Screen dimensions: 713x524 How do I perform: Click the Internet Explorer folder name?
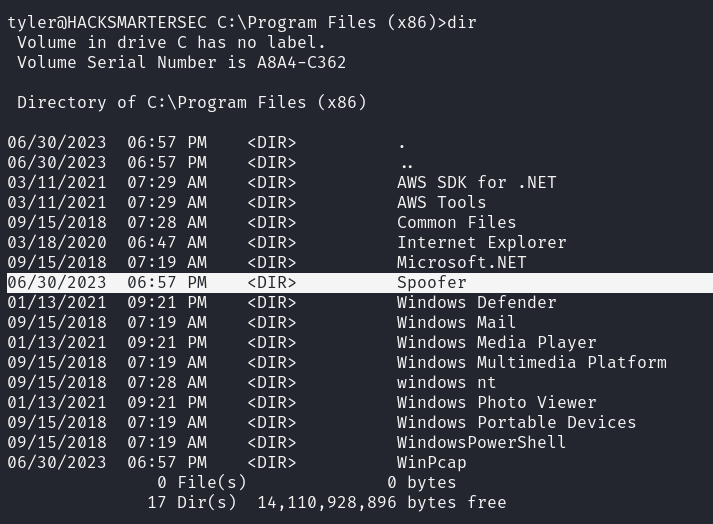point(481,242)
